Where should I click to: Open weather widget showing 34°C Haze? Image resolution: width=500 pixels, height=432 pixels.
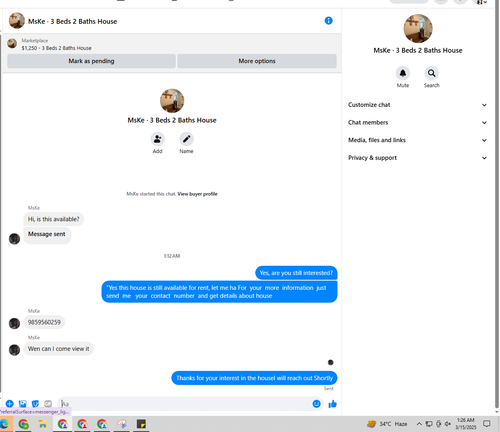click(387, 424)
